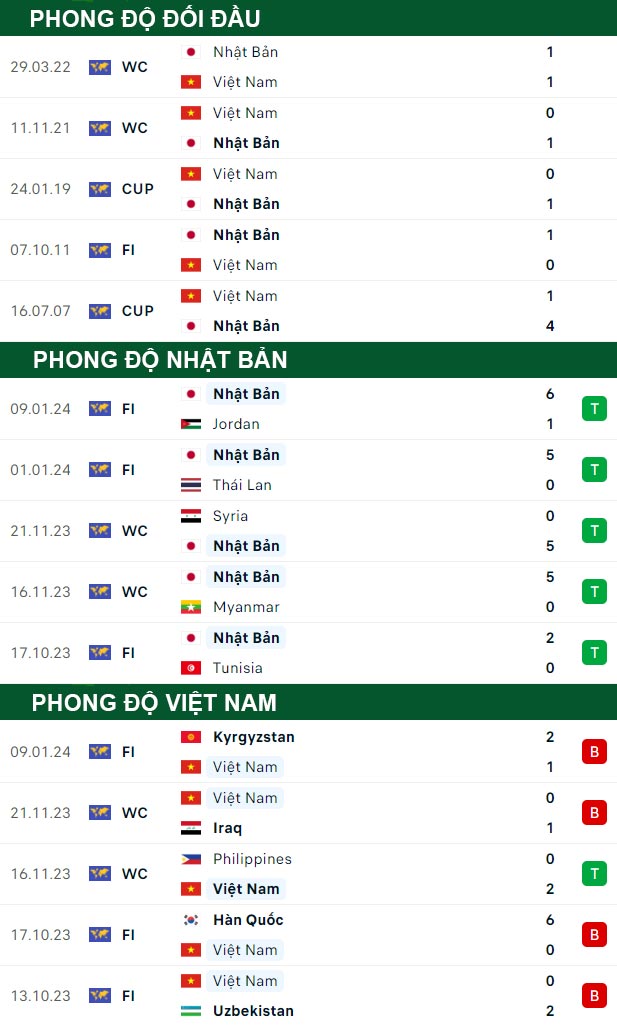Click the Jordan flag icon

point(190,424)
